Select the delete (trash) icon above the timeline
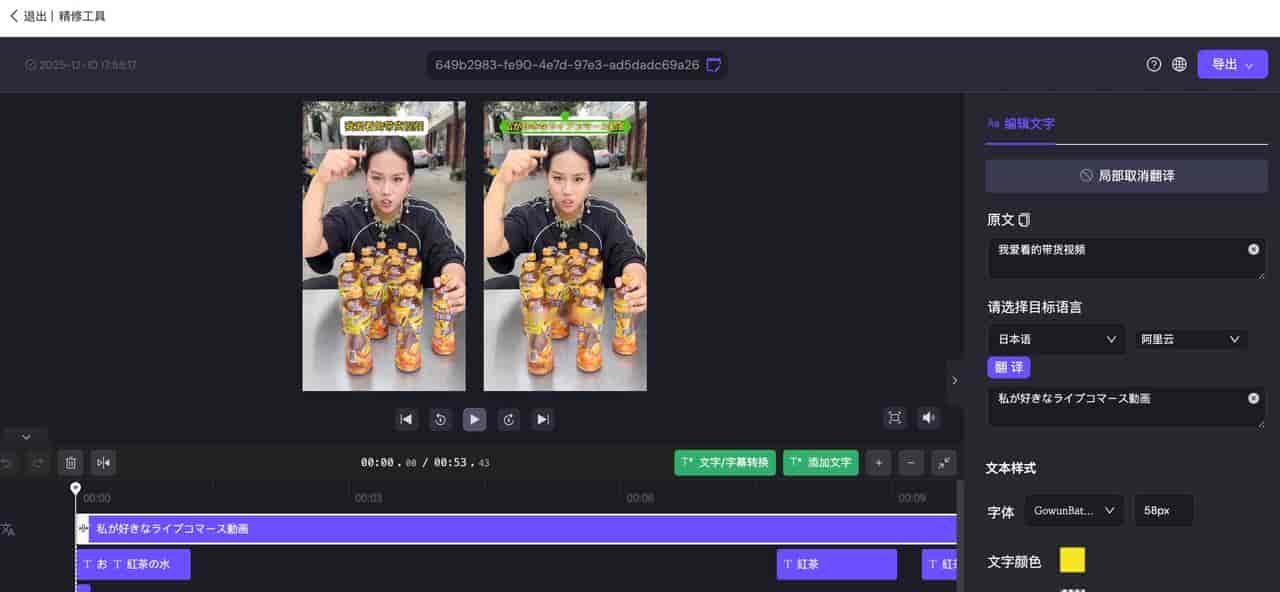The height and width of the screenshot is (592, 1280). [71, 462]
